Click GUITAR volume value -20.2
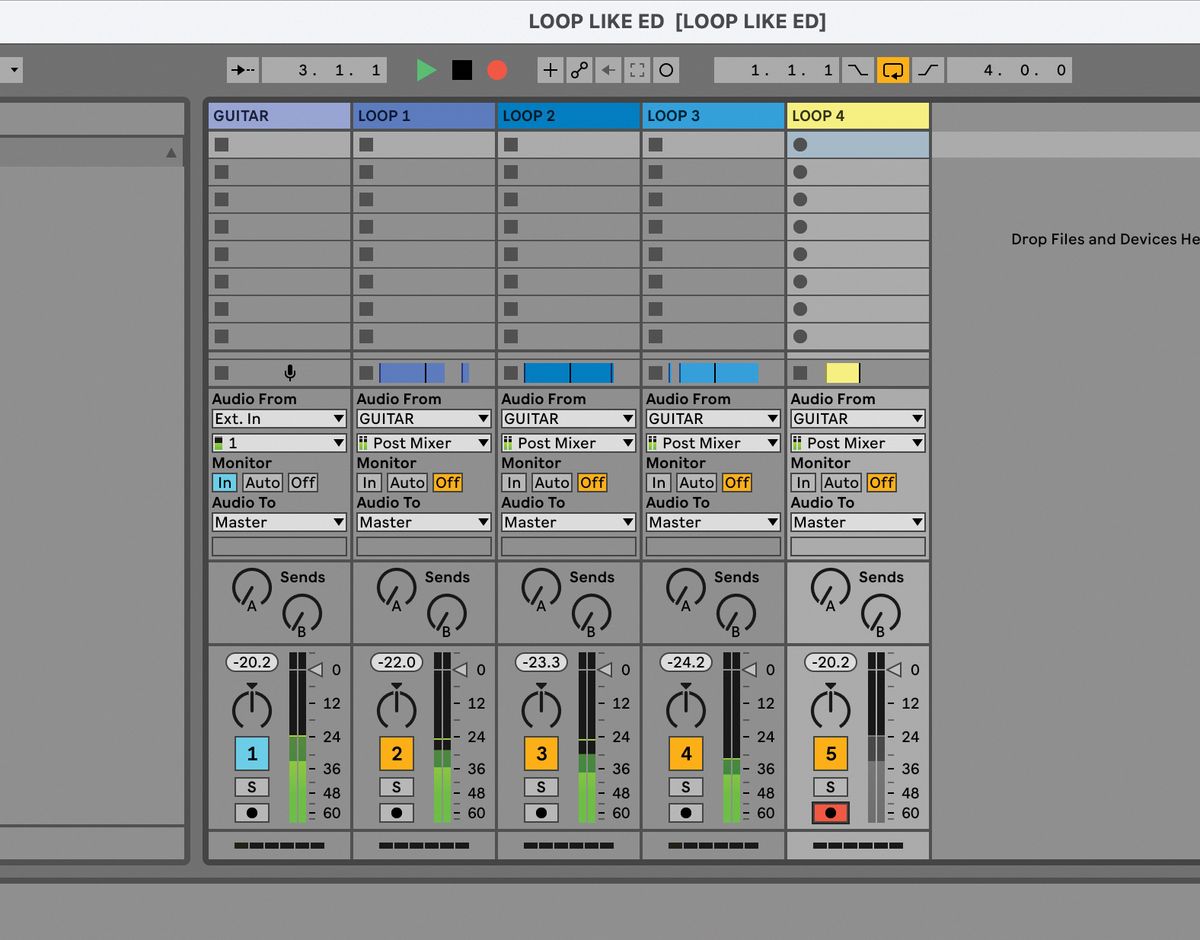The image size is (1200, 940). [252, 662]
